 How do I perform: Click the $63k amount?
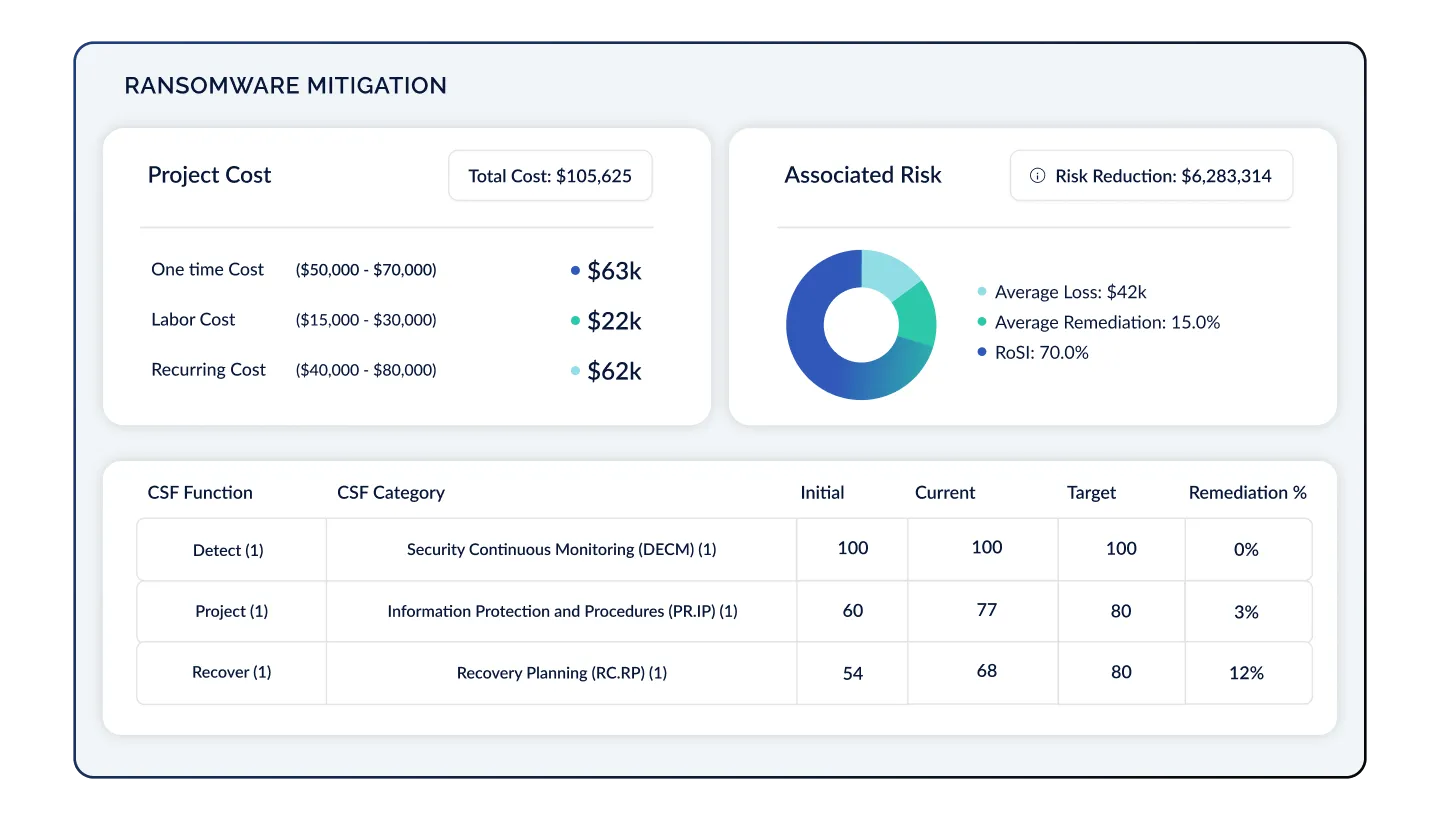click(614, 271)
